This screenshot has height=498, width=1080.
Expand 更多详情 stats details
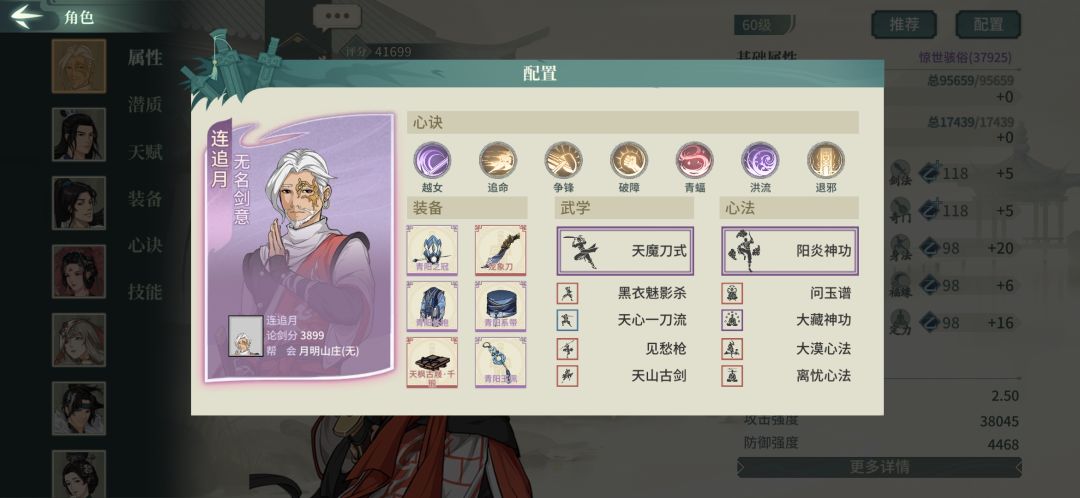click(x=879, y=467)
